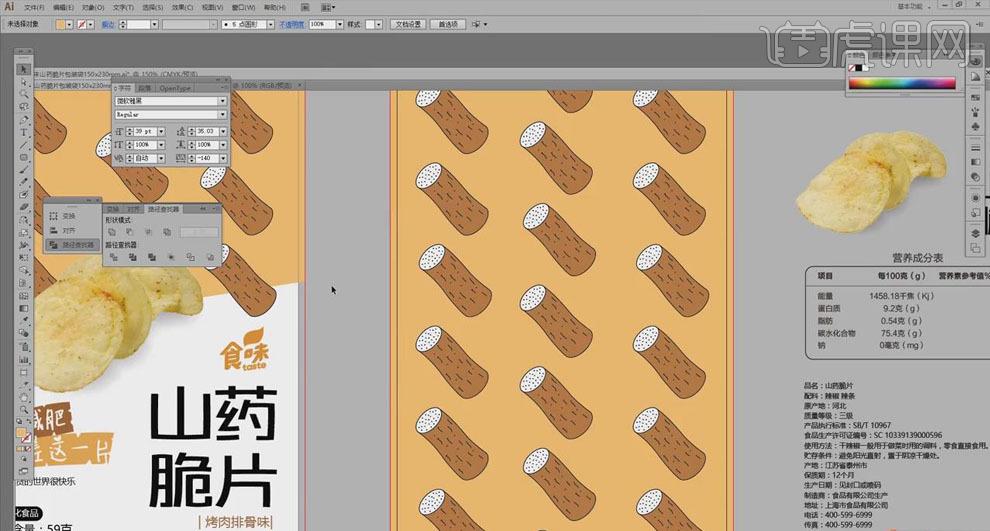
Task: Open the 编辑(E) menu
Action: 63,7
